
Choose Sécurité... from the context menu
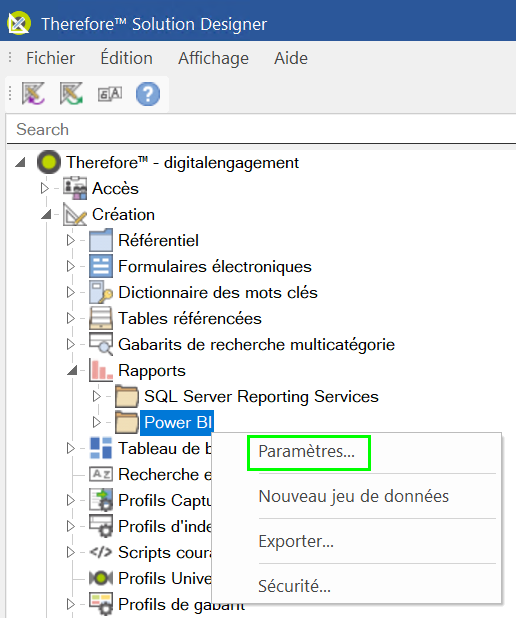pyautogui.click(x=294, y=586)
